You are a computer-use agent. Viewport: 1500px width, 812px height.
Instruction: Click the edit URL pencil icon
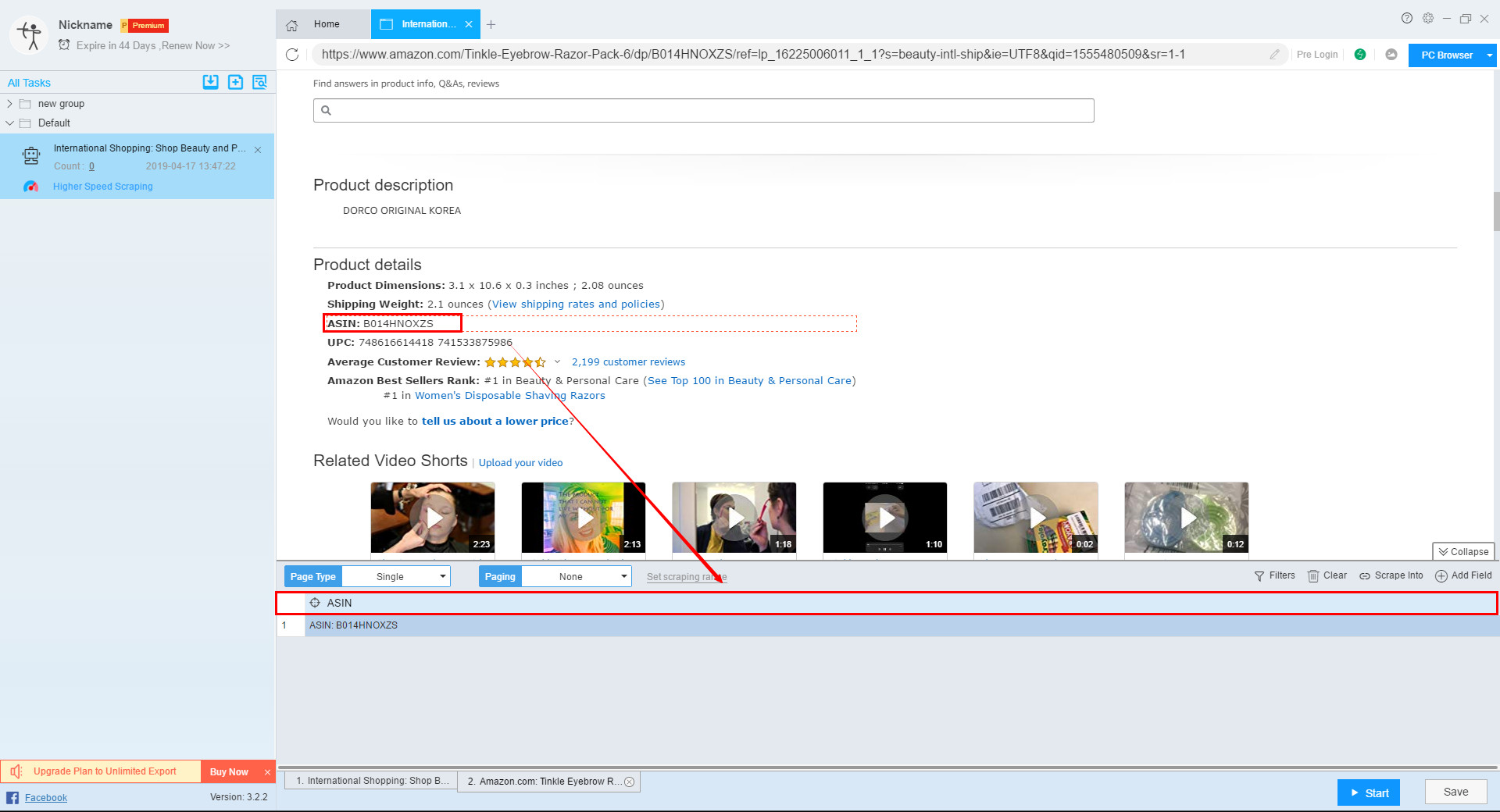tap(1274, 55)
